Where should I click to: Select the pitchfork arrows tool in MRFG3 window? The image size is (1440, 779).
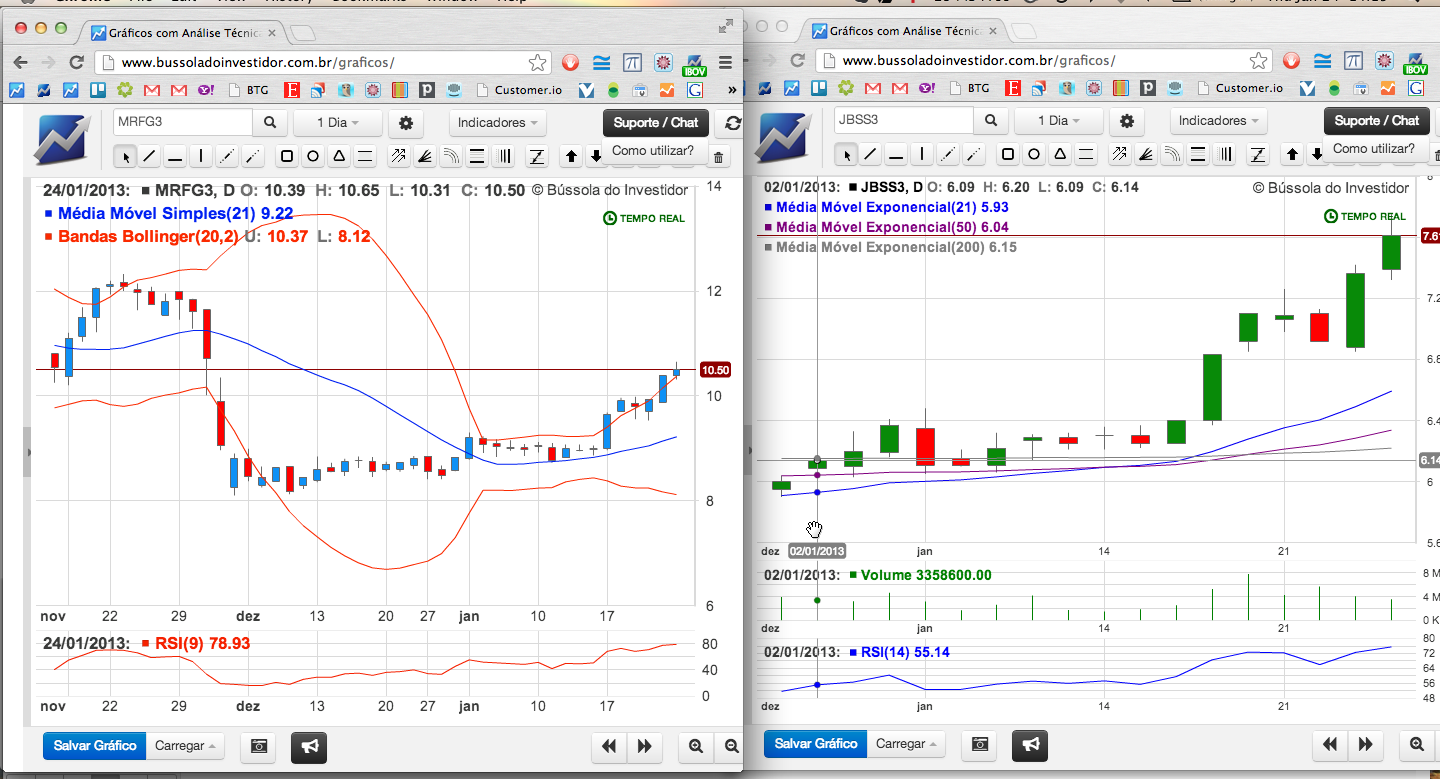click(399, 156)
